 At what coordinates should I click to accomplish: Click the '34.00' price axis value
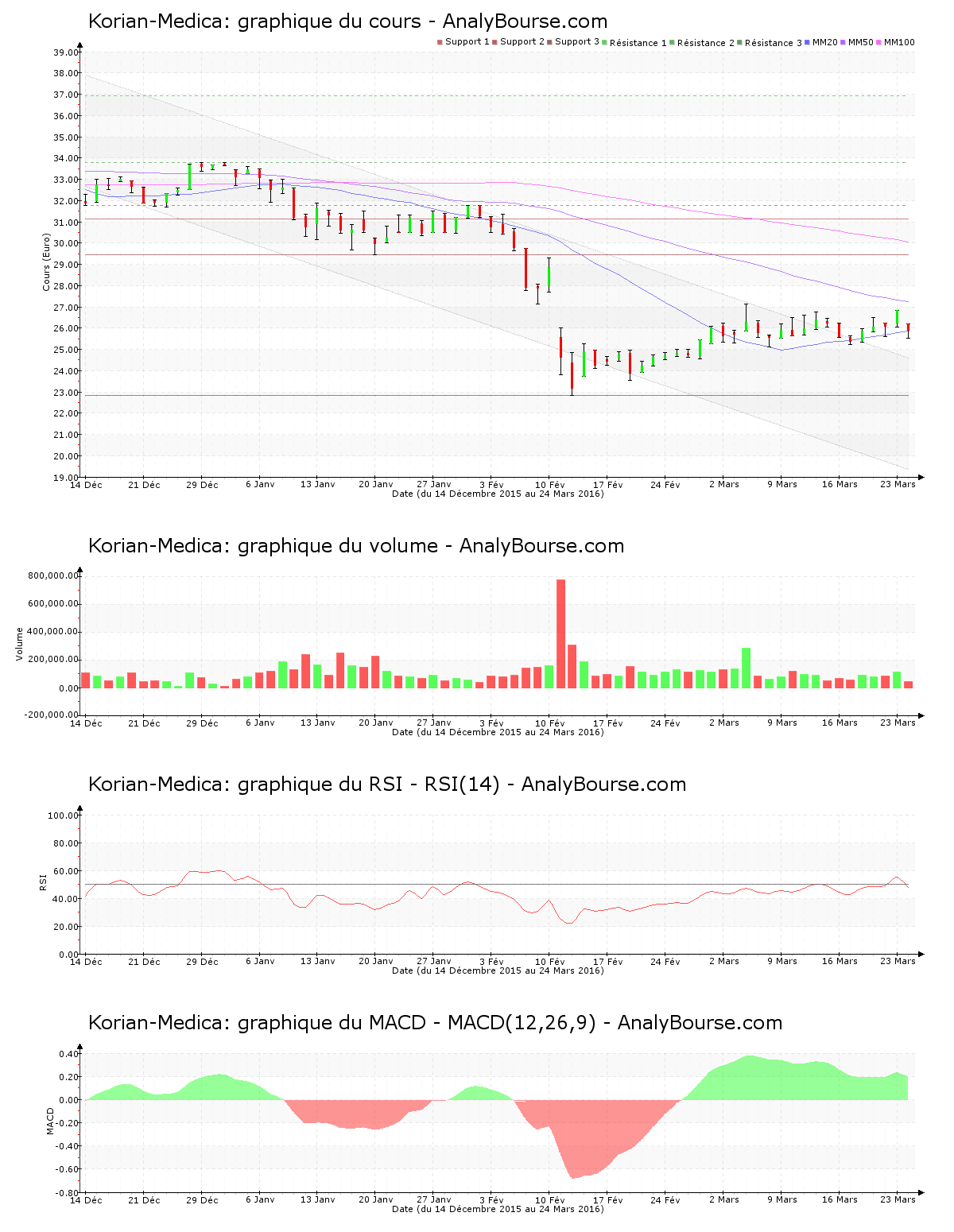coord(66,158)
